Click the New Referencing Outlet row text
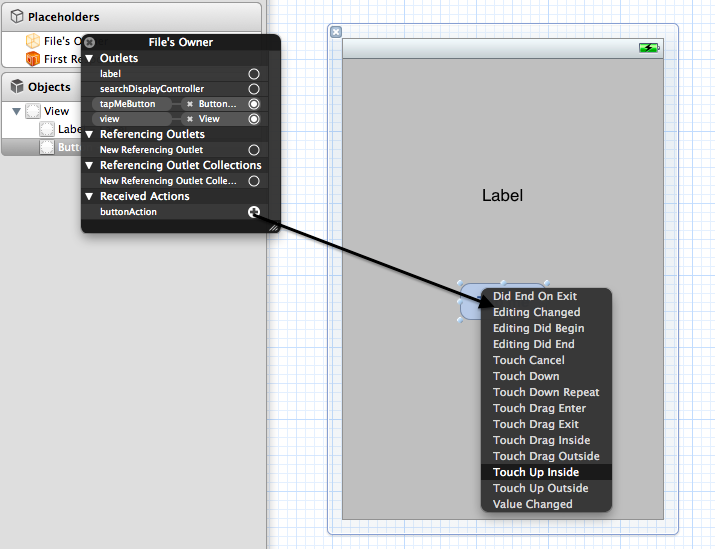 click(x=151, y=150)
